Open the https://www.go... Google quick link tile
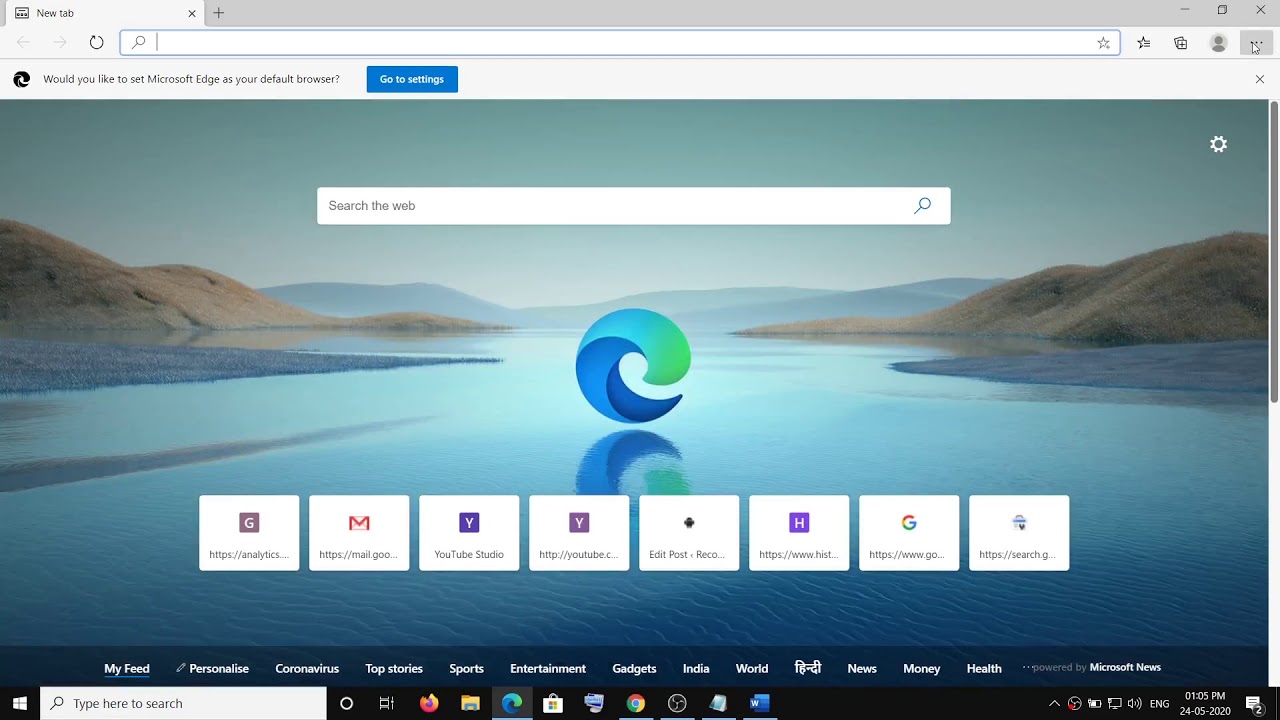Viewport: 1280px width, 720px height. [909, 533]
